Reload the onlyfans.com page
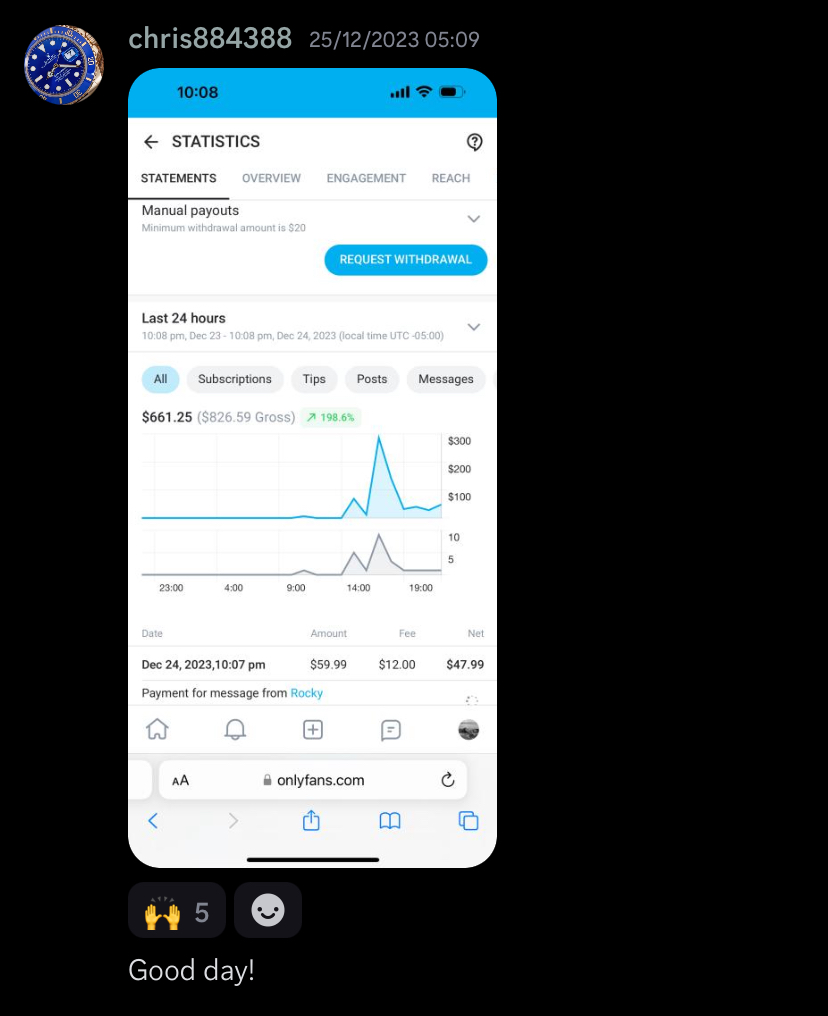The height and width of the screenshot is (1016, 828). [448, 780]
